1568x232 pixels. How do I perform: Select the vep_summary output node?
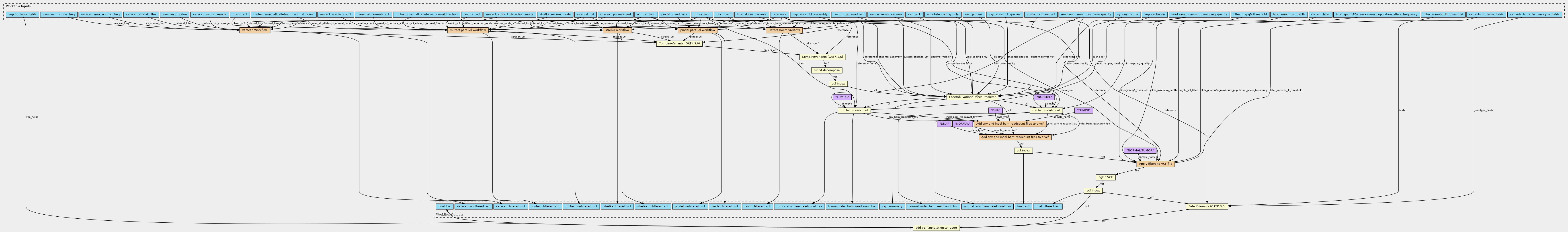[892, 206]
